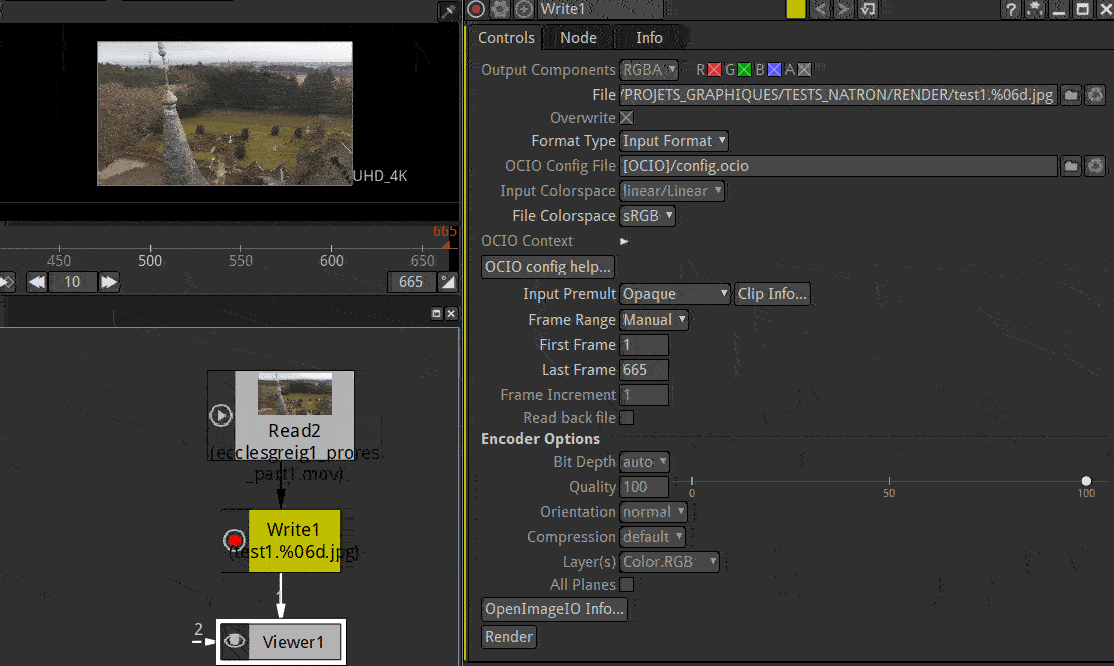Open the Orientation normal dropdown
1114x666 pixels.
coord(654,512)
